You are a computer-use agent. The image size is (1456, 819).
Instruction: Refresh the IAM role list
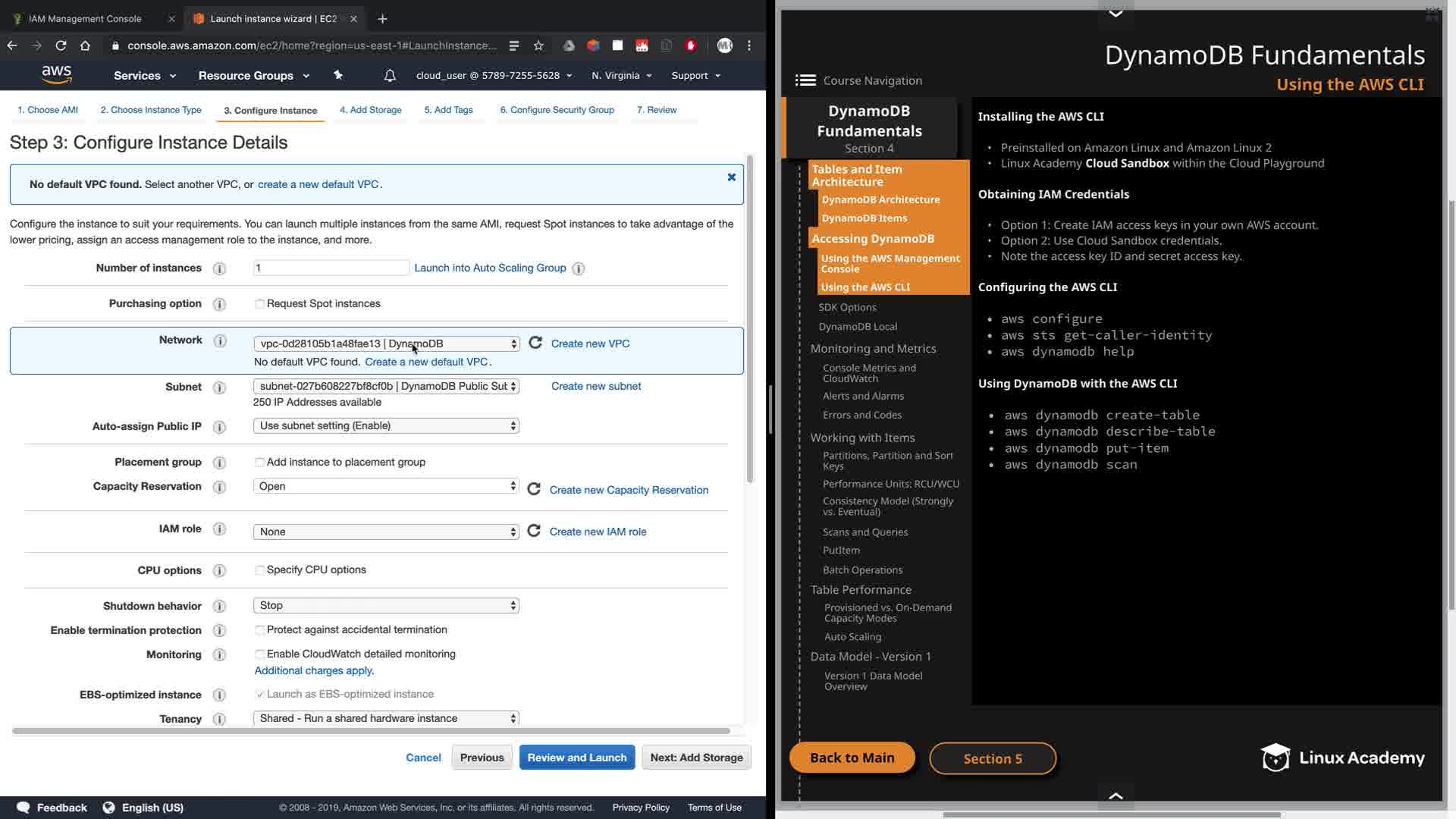coord(534,531)
